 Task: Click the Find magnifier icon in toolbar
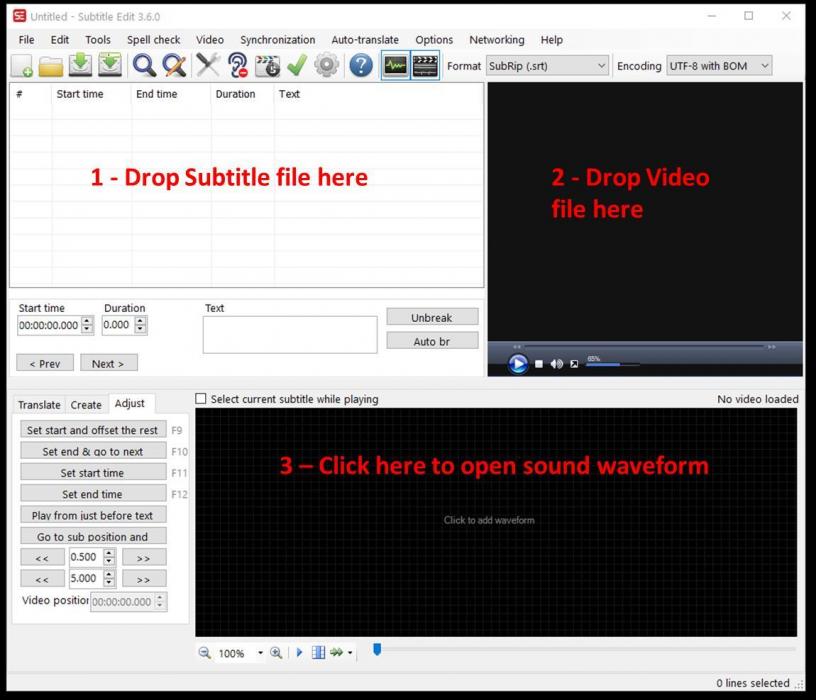[144, 66]
